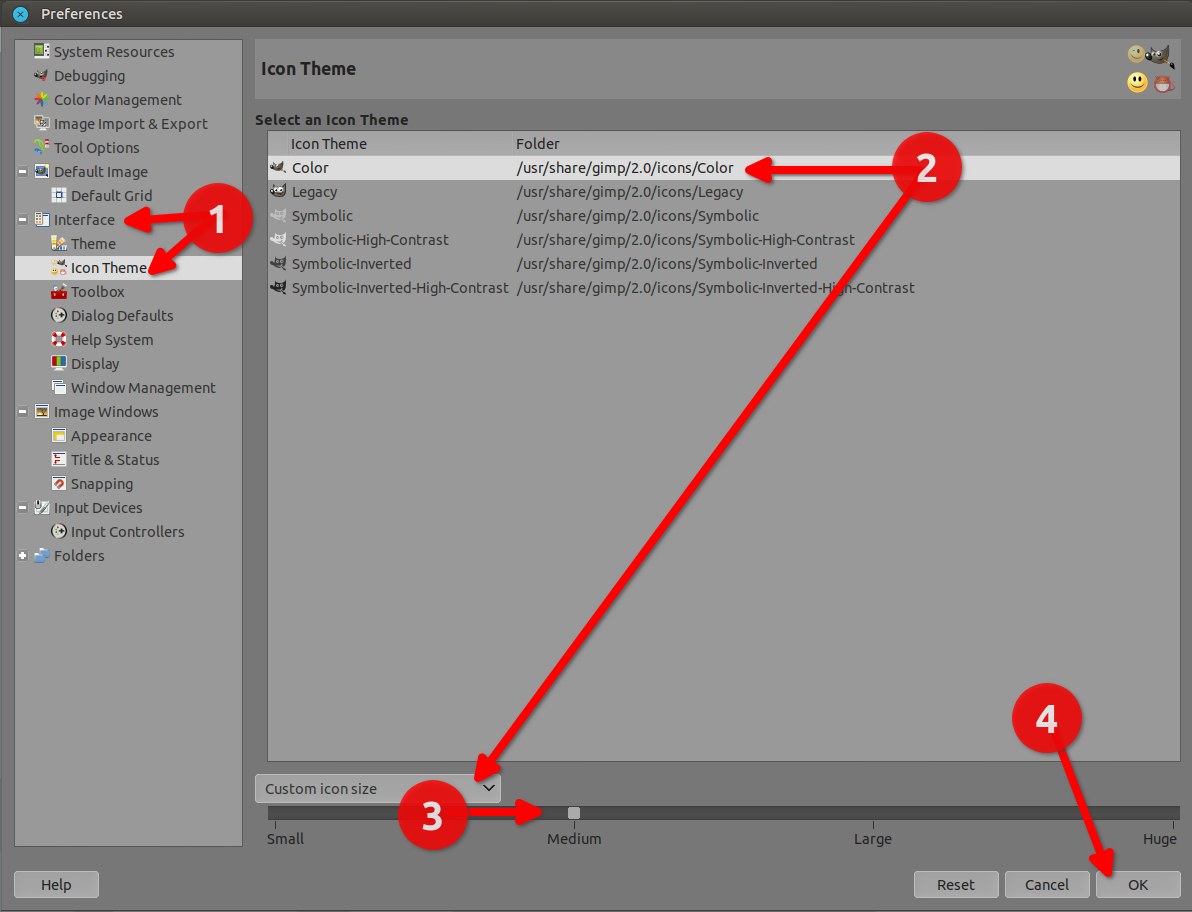Viewport: 1192px width, 912px height.
Task: Click the Wilber icon beside Legacy theme
Action: click(278, 192)
